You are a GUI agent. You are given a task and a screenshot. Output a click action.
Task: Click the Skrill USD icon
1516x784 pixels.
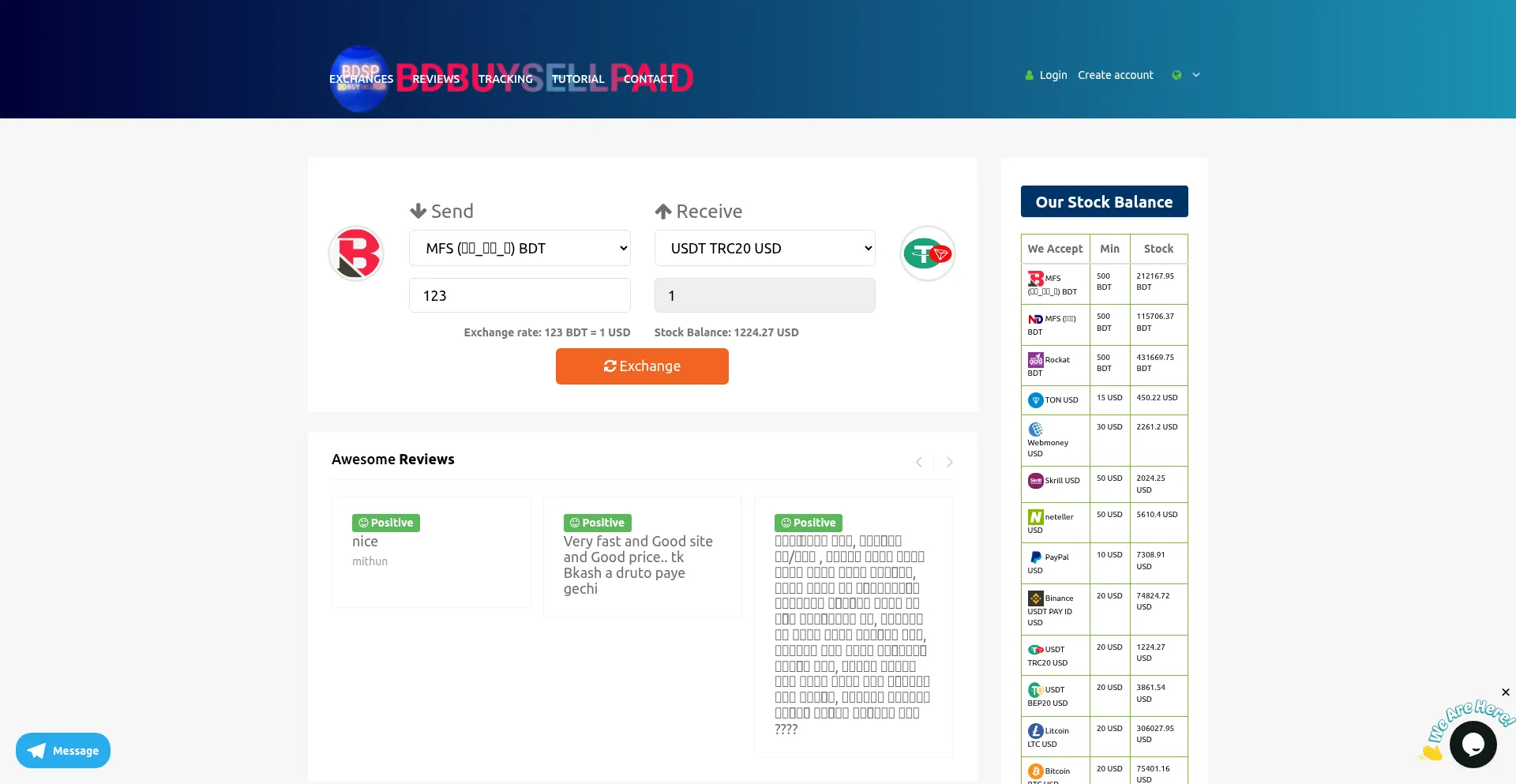(x=1035, y=481)
